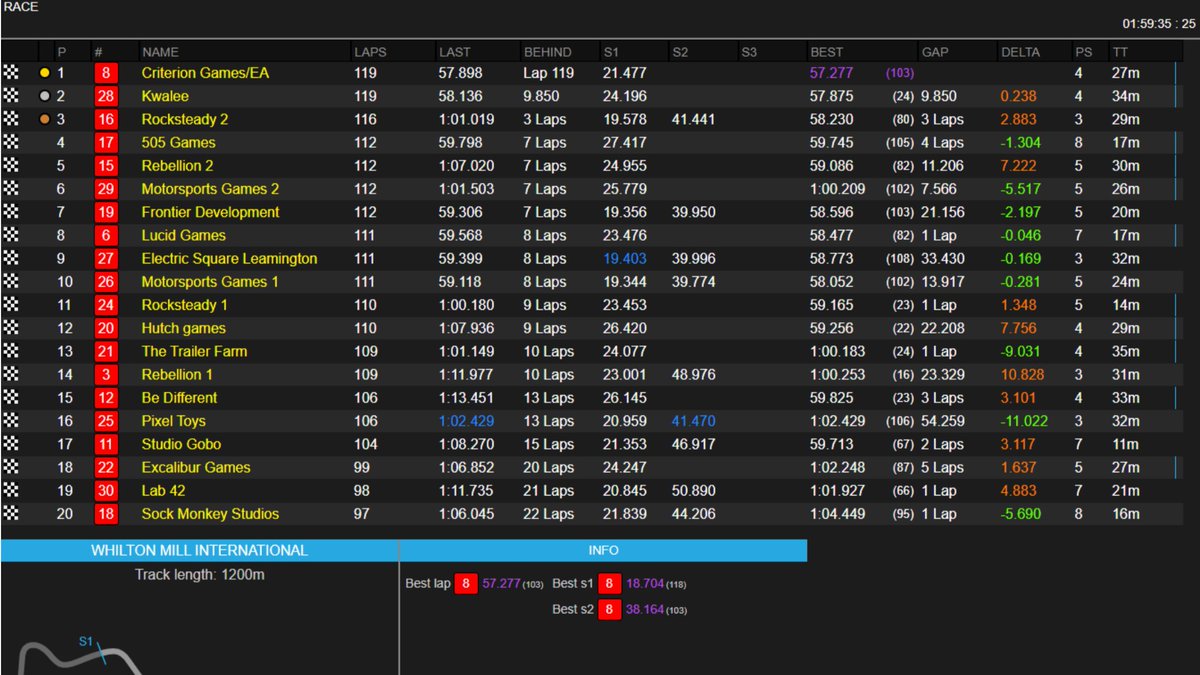
Task: Click the number 8 badge next to Best lap
Action: [x=466, y=583]
